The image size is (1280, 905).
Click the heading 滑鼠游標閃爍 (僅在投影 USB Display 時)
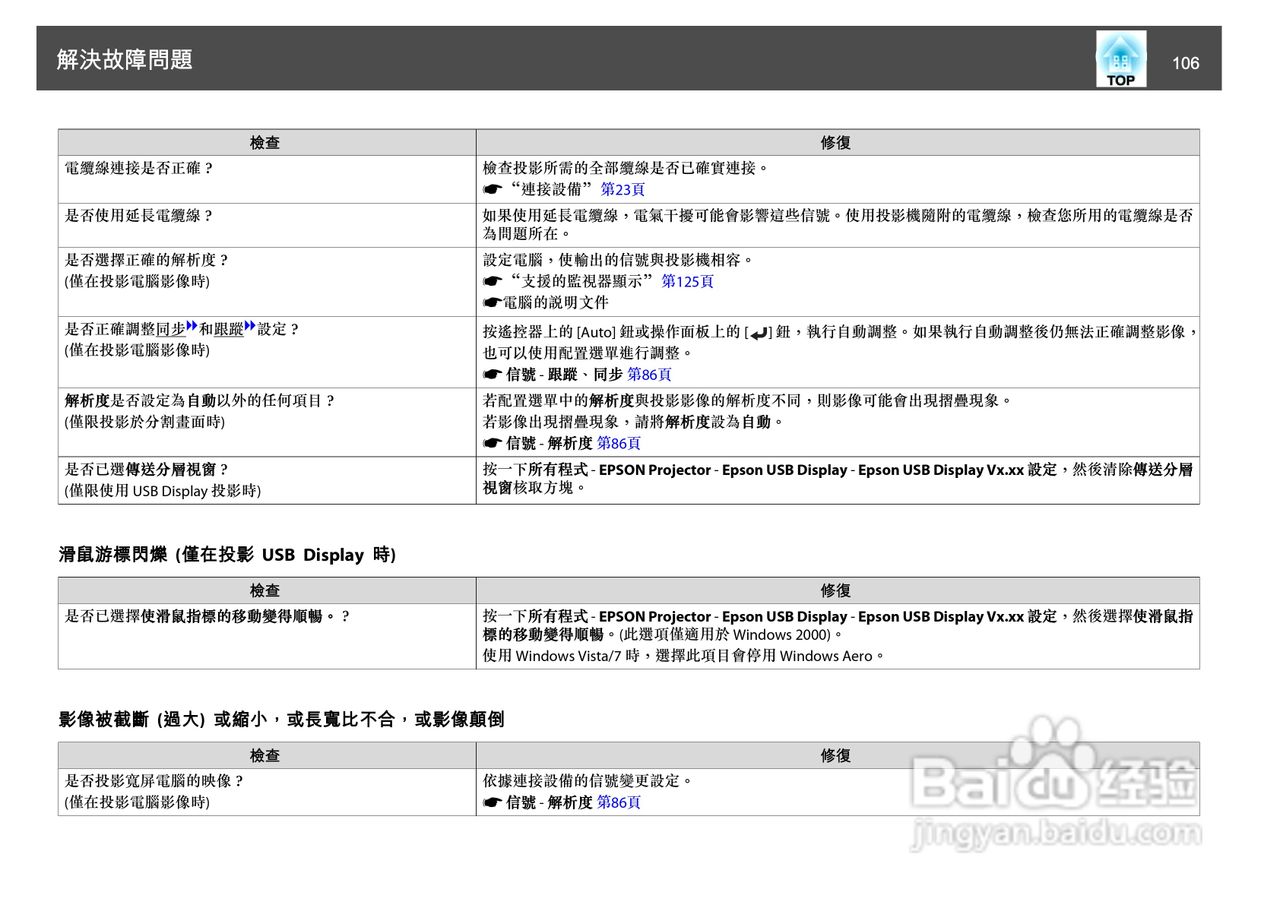[x=227, y=555]
